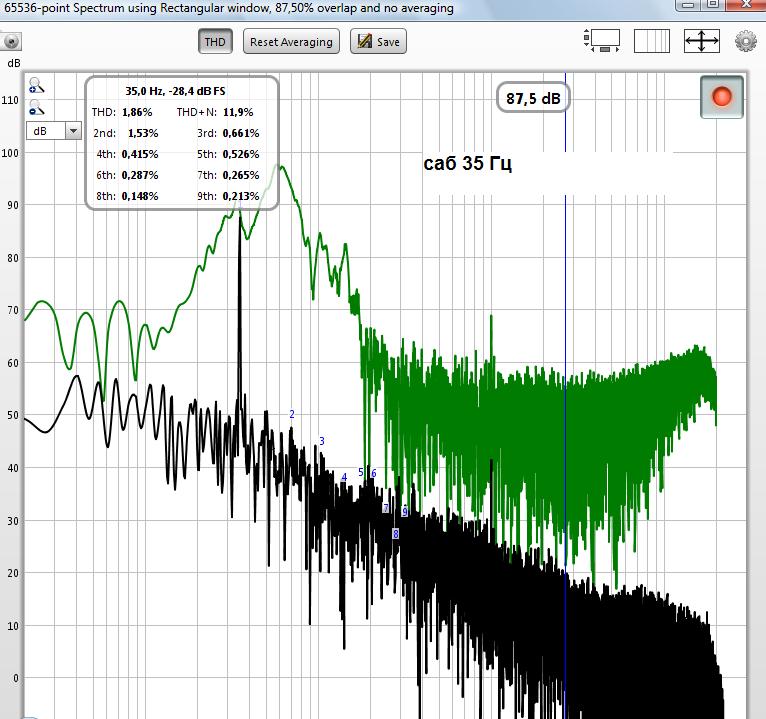Viewport: 766px width, 719px height.
Task: Click Reset Averaging button
Action: pyautogui.click(x=291, y=42)
